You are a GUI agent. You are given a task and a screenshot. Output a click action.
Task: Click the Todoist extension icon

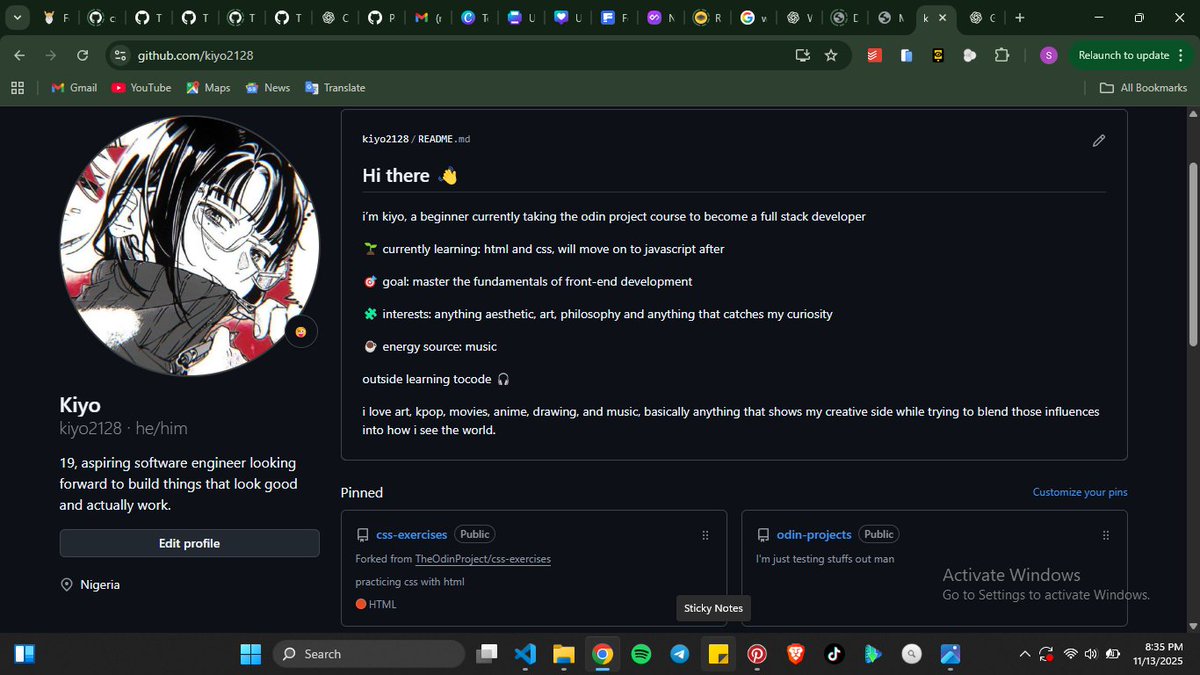(x=874, y=56)
